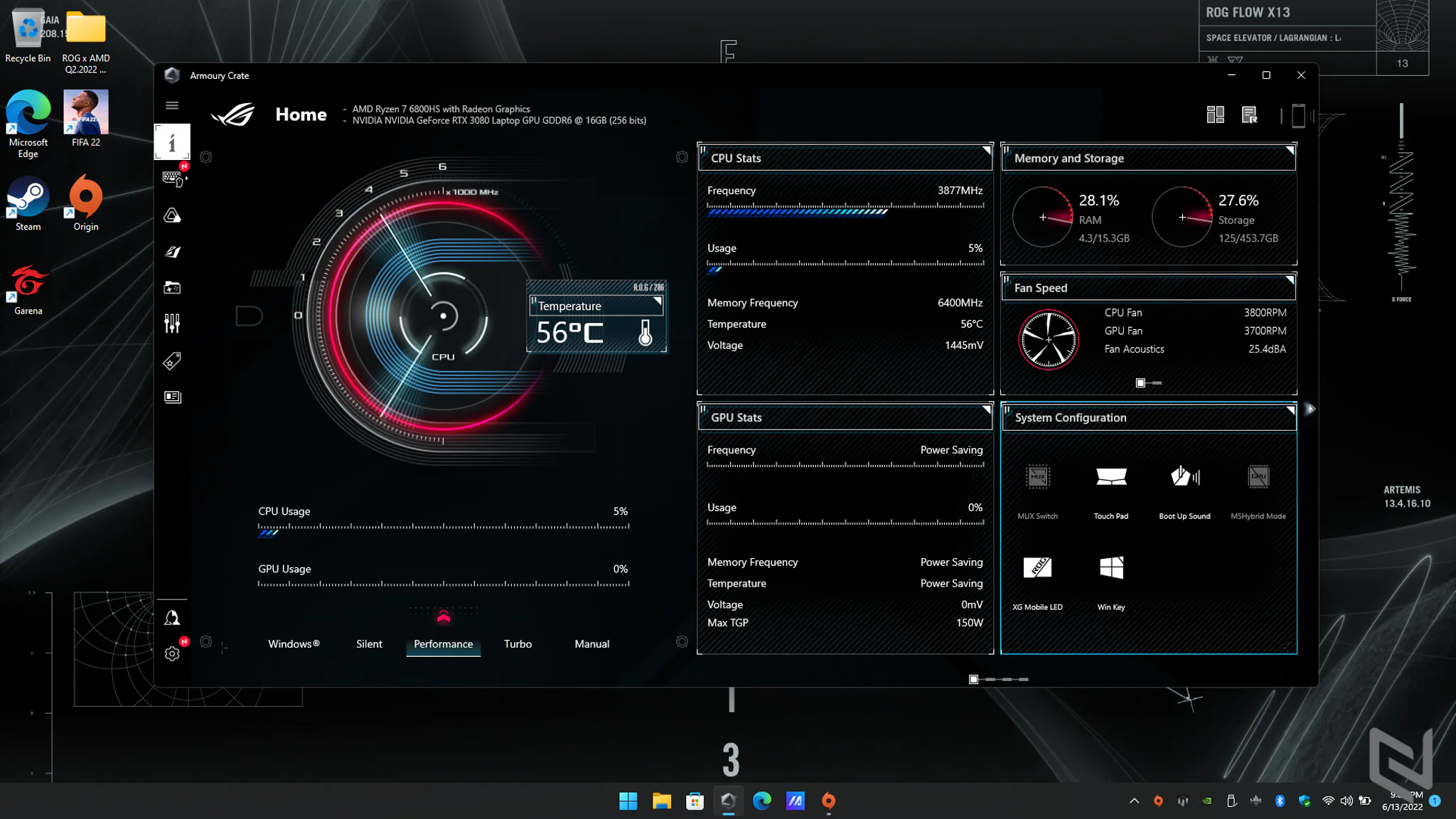The image size is (1456, 819).
Task: Open Microsoft Store from the taskbar
Action: click(x=695, y=801)
